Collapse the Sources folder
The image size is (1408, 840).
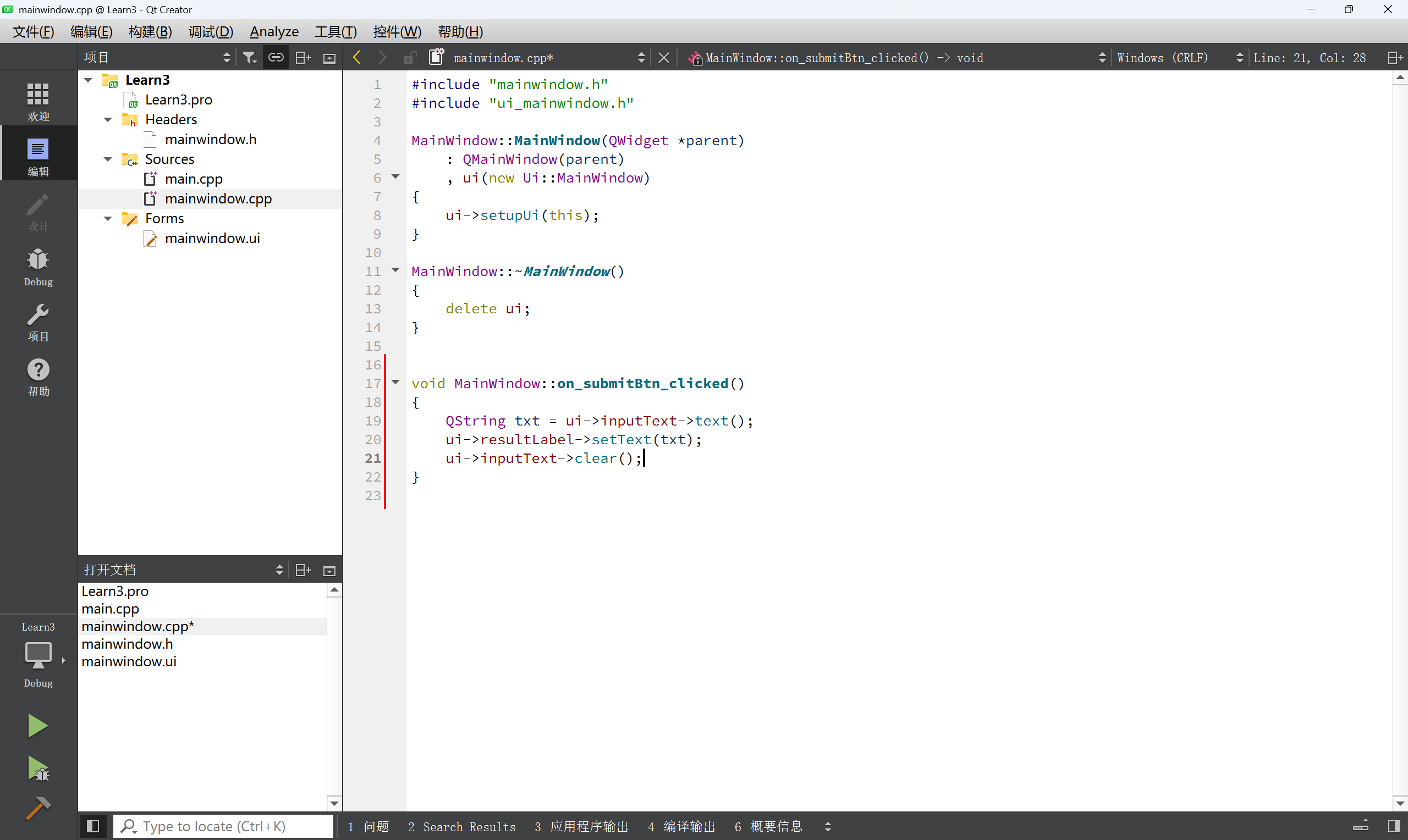pos(108,159)
